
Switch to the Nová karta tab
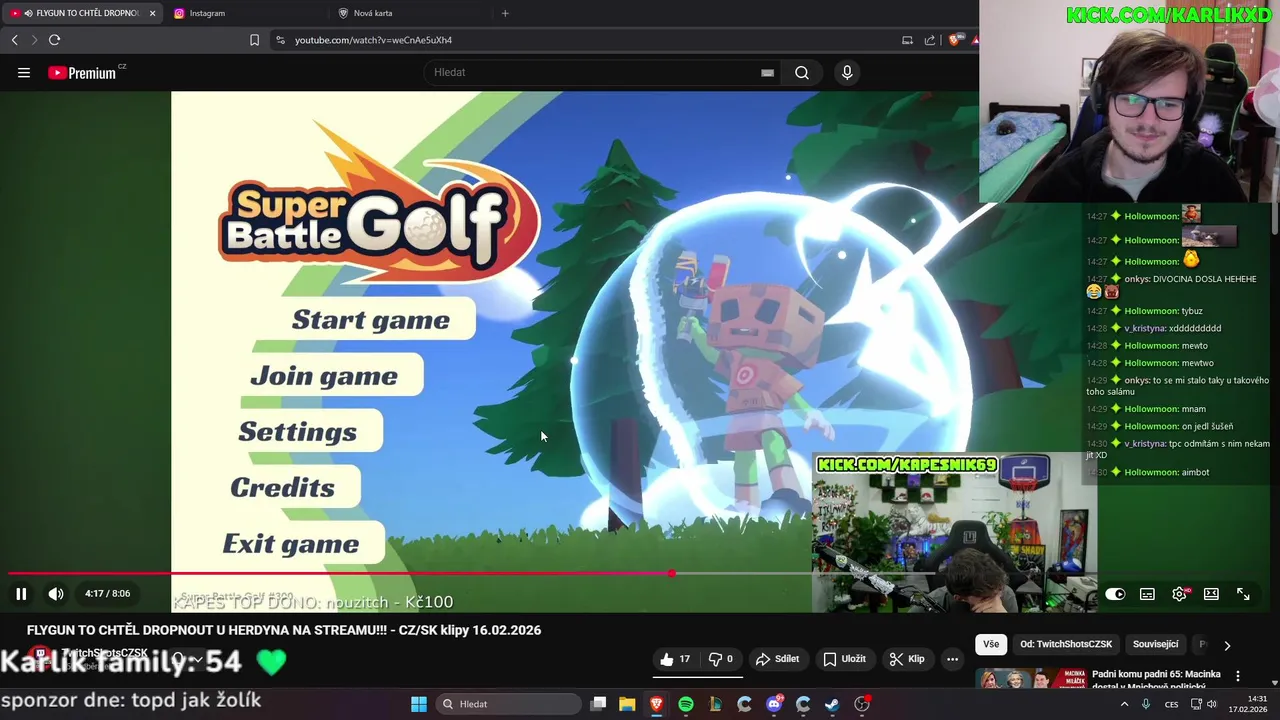[410, 13]
